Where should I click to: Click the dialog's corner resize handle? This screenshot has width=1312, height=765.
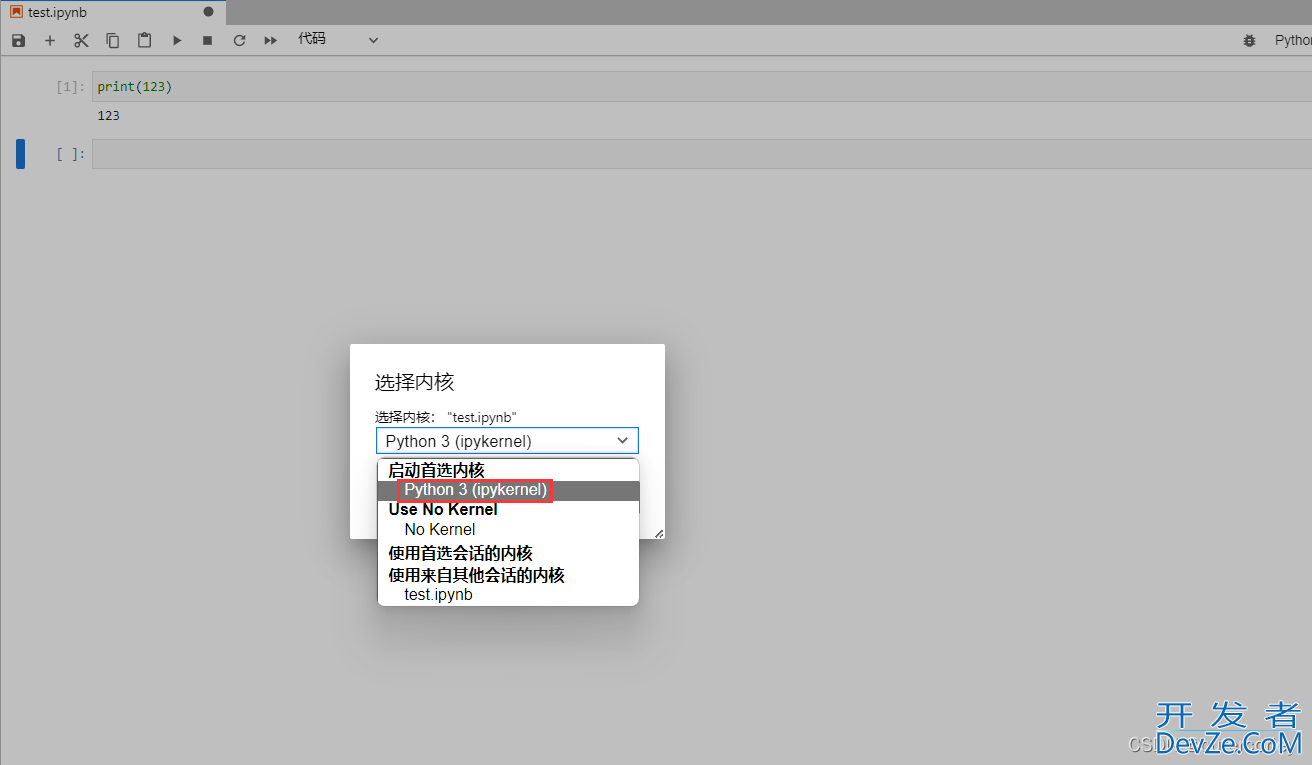(659, 534)
